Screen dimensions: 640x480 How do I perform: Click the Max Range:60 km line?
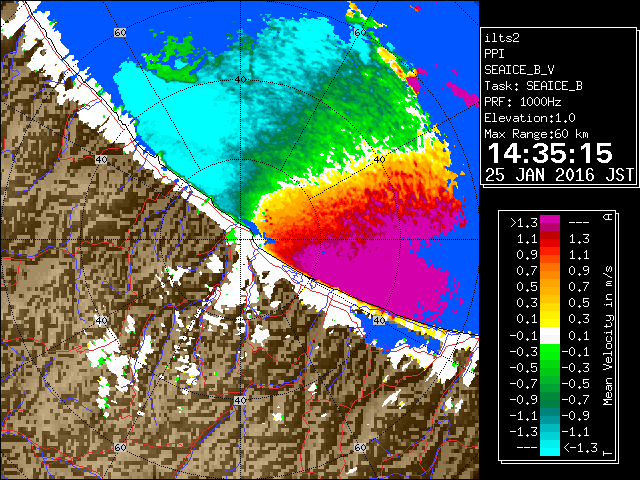click(x=536, y=134)
